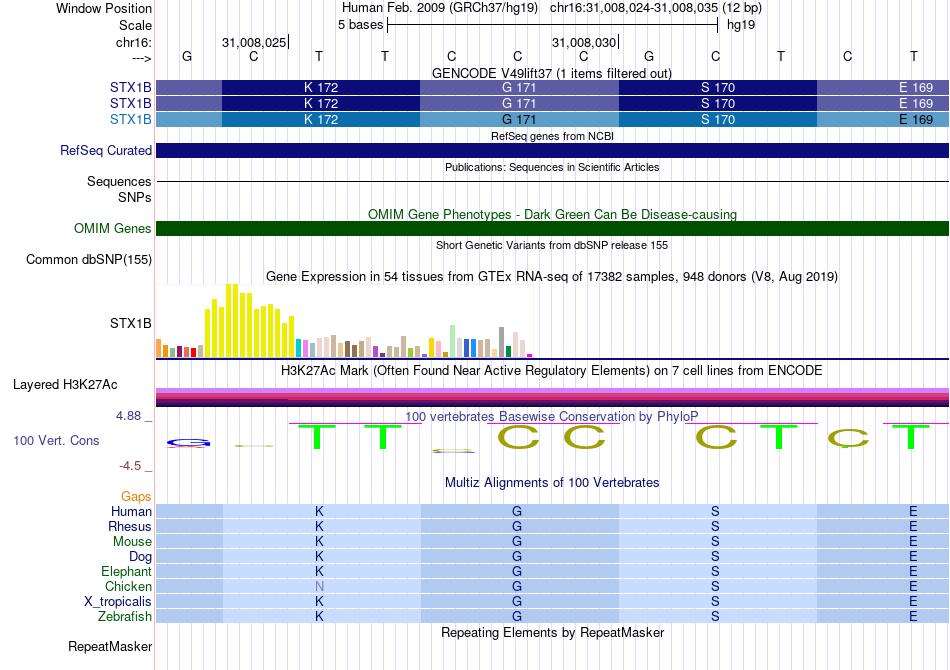
Task: Click the orange Gaps label
Action: click(x=136, y=497)
